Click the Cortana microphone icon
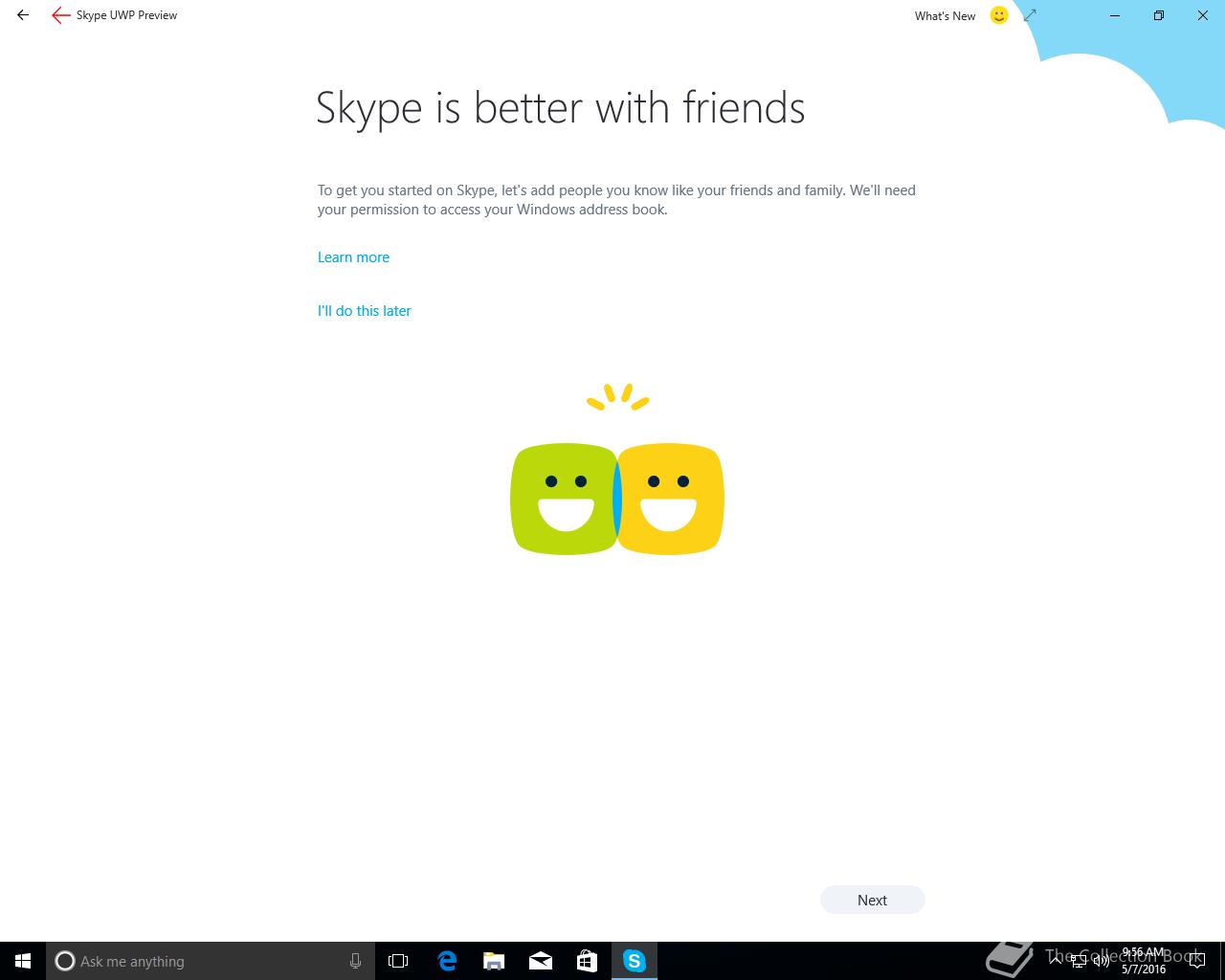 (355, 961)
